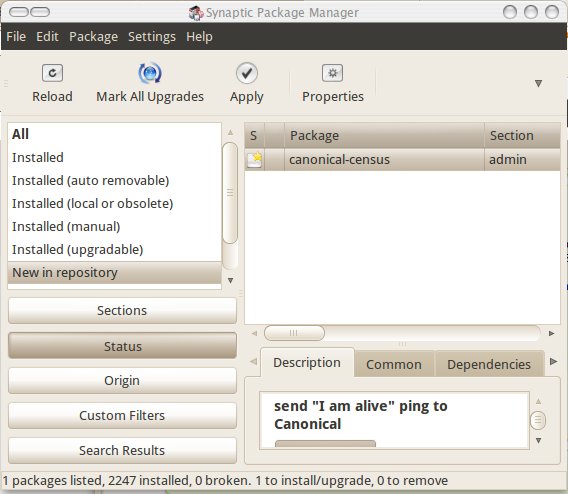
Task: Select the Installed filter entry
Action: coord(114,158)
